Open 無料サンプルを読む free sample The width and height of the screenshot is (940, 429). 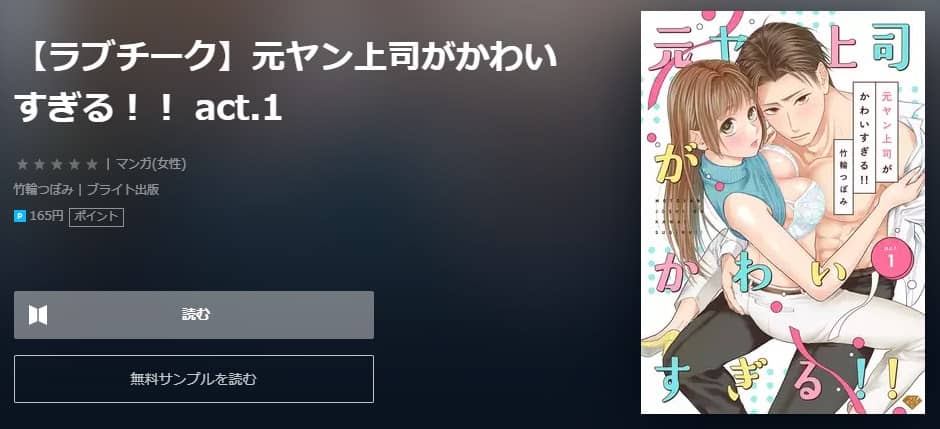coord(194,379)
